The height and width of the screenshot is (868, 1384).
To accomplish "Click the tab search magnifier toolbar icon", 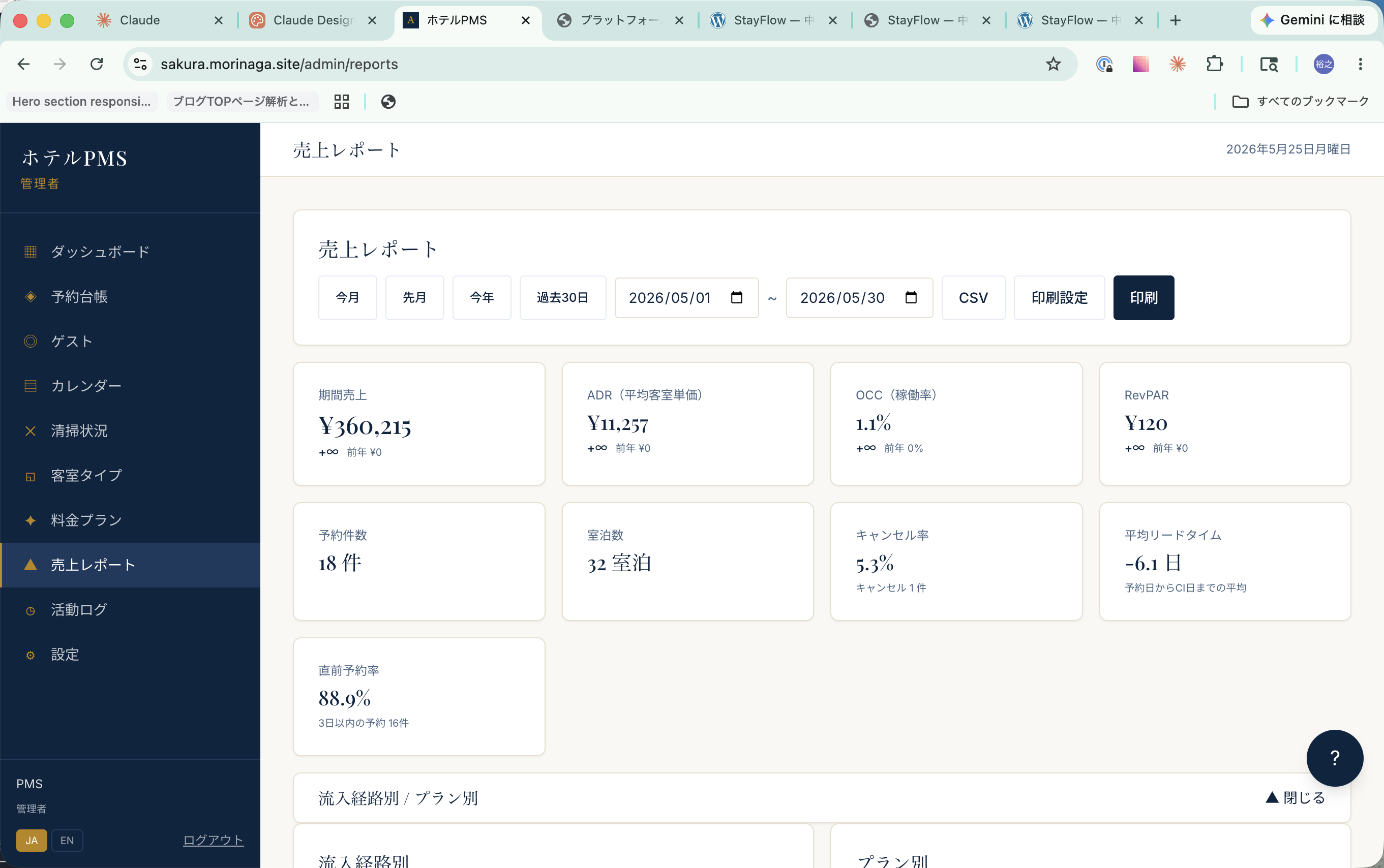I will point(1269,64).
